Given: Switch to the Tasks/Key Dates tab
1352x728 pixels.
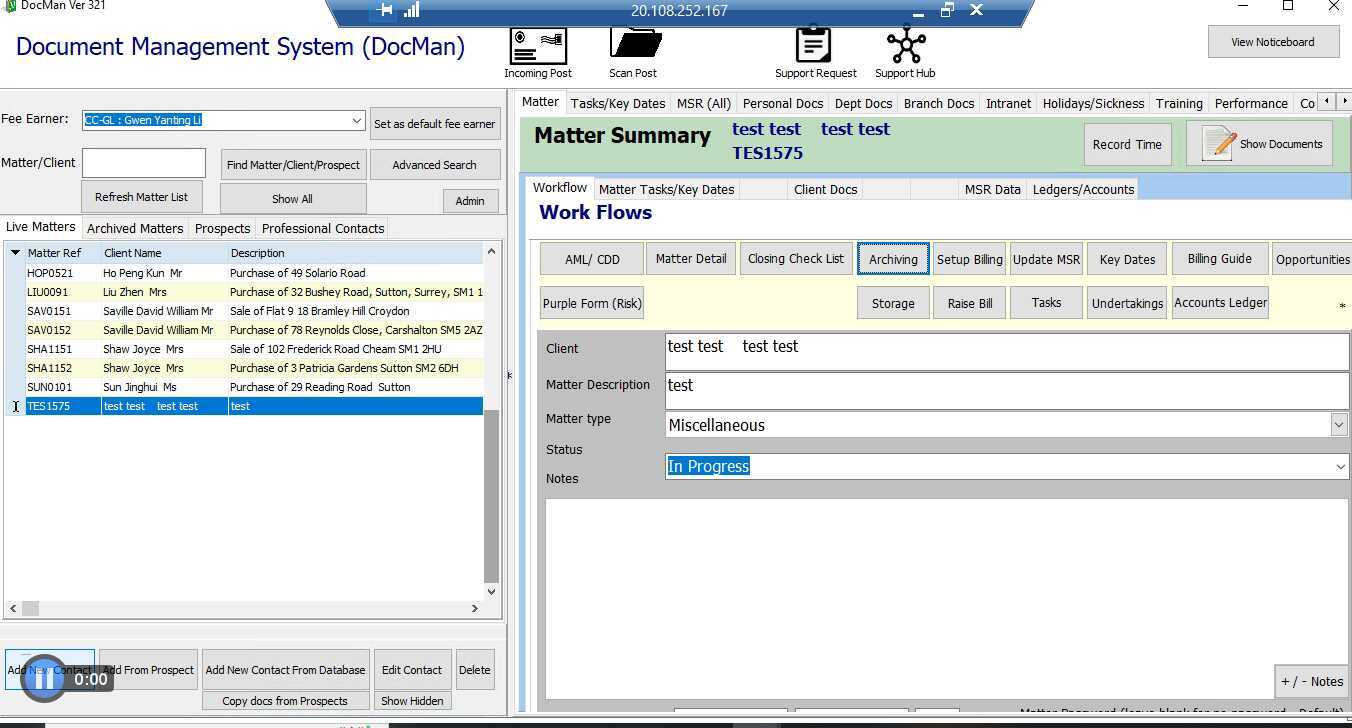Looking at the screenshot, I should coord(618,103).
